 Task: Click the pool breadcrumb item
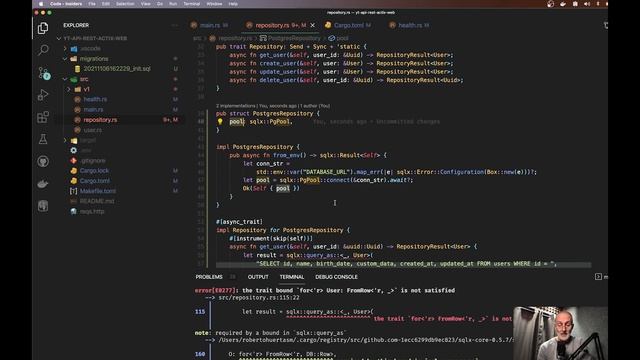[342, 38]
